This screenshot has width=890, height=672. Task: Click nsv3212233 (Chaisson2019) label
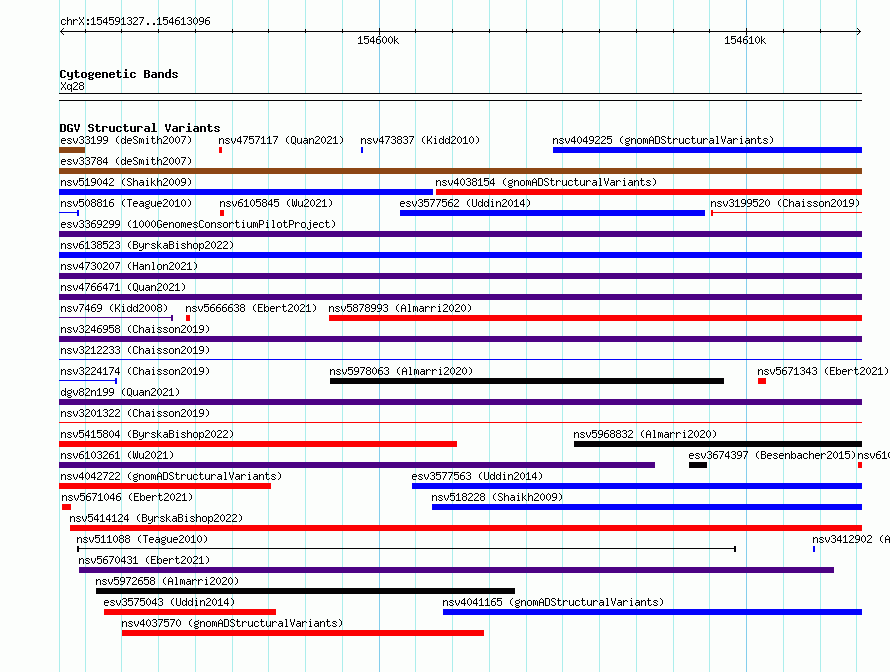point(135,350)
